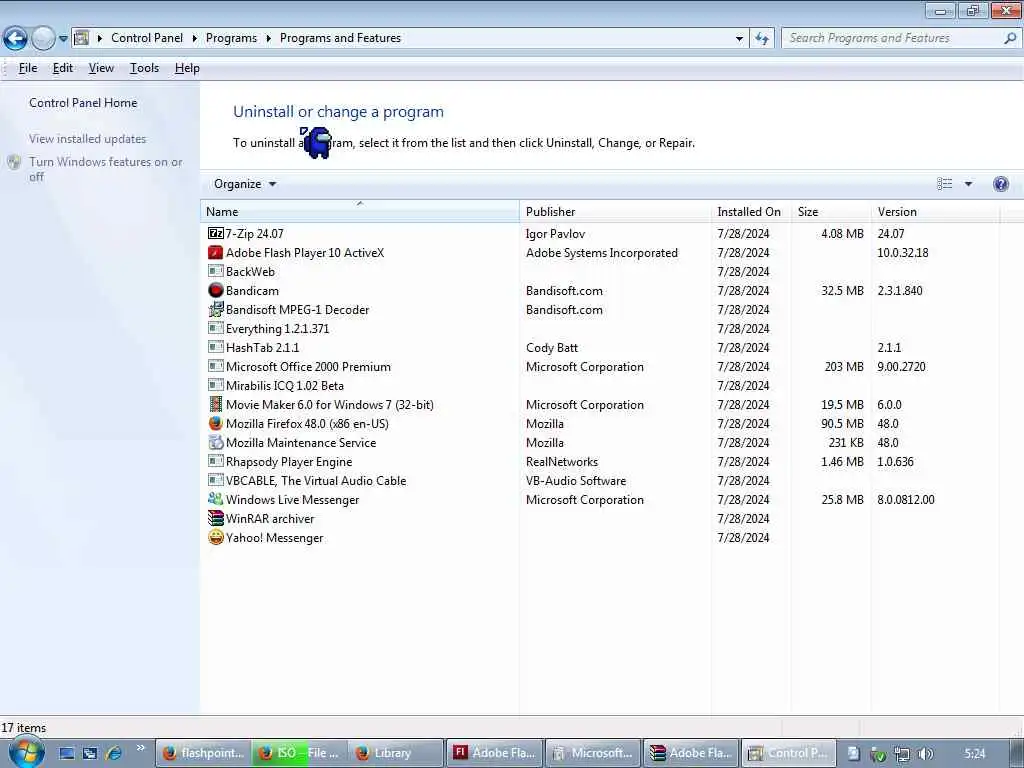The image size is (1024, 768).
Task: Open the Edit menu
Action: 63,68
